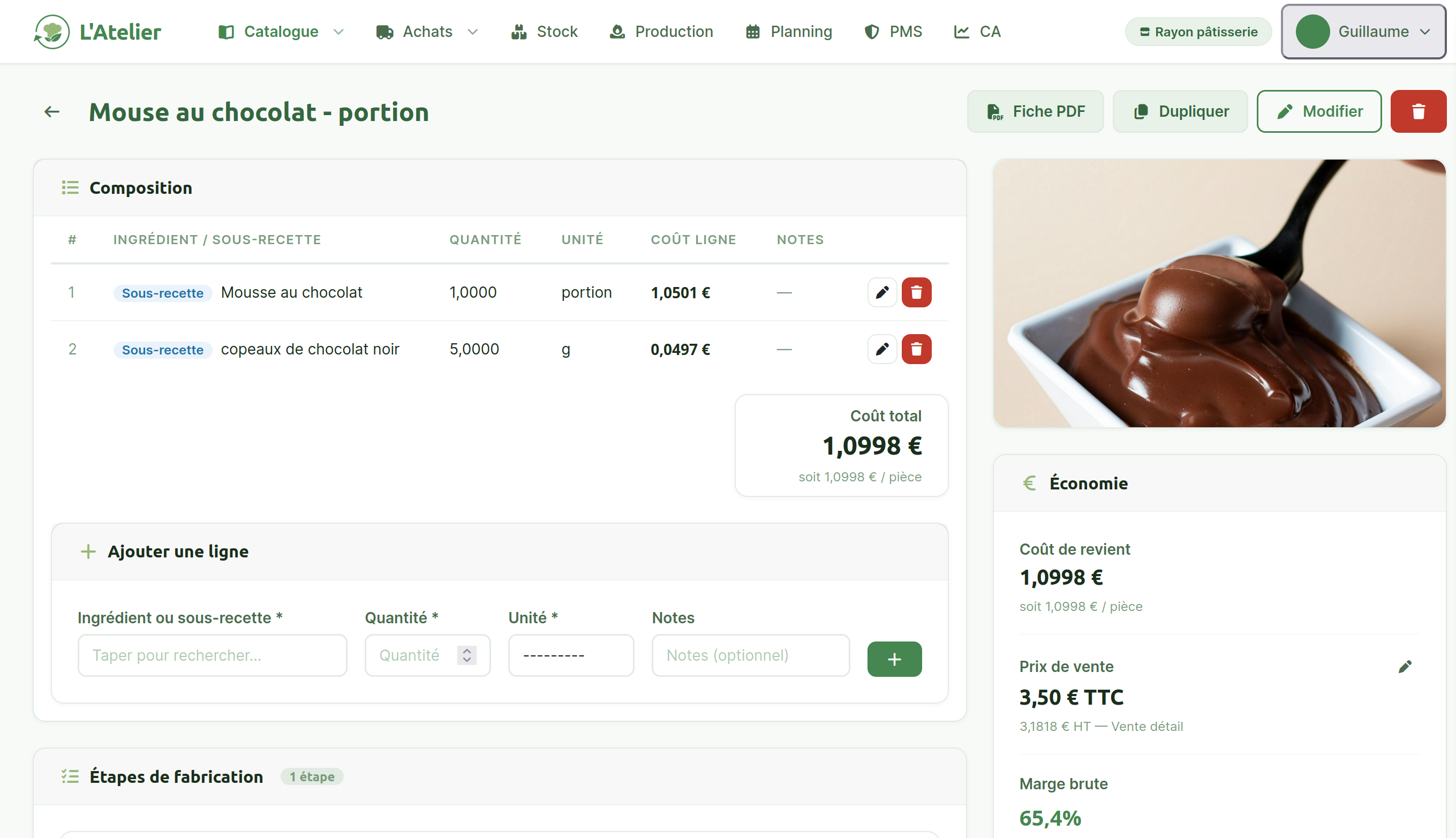Click the ingredient search field Taper pour rechercher
This screenshot has height=838, width=1456.
(212, 655)
